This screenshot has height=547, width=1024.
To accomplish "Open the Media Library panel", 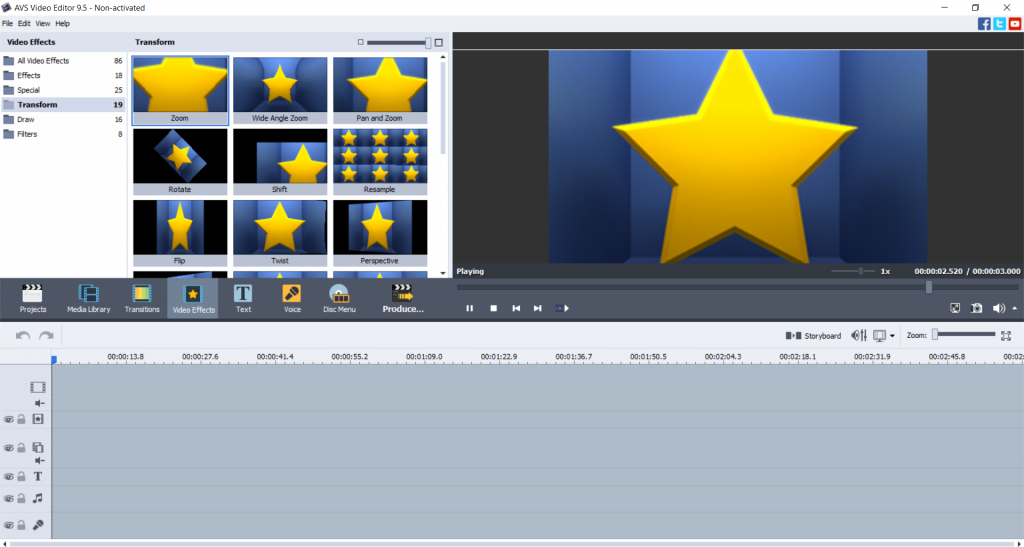I will 89,298.
